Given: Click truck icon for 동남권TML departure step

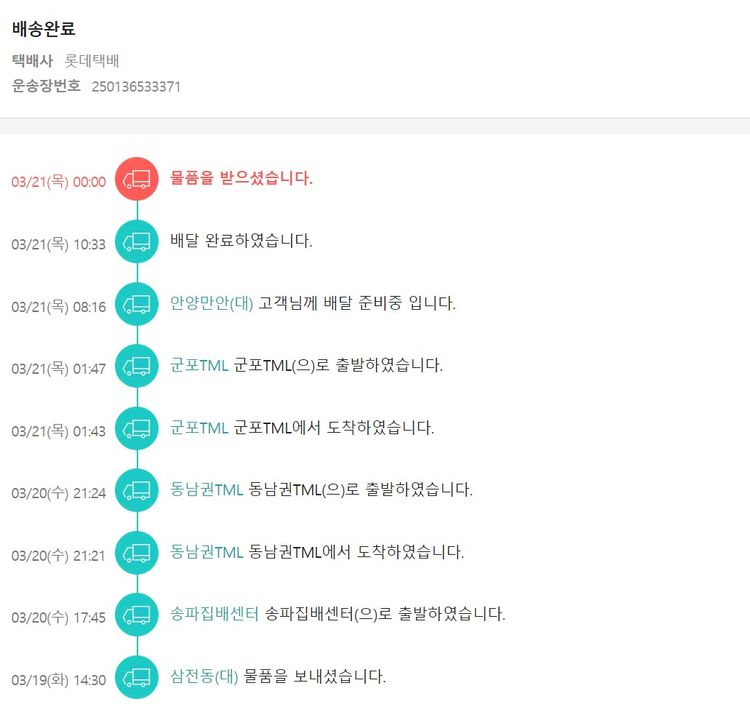Looking at the screenshot, I should [137, 490].
